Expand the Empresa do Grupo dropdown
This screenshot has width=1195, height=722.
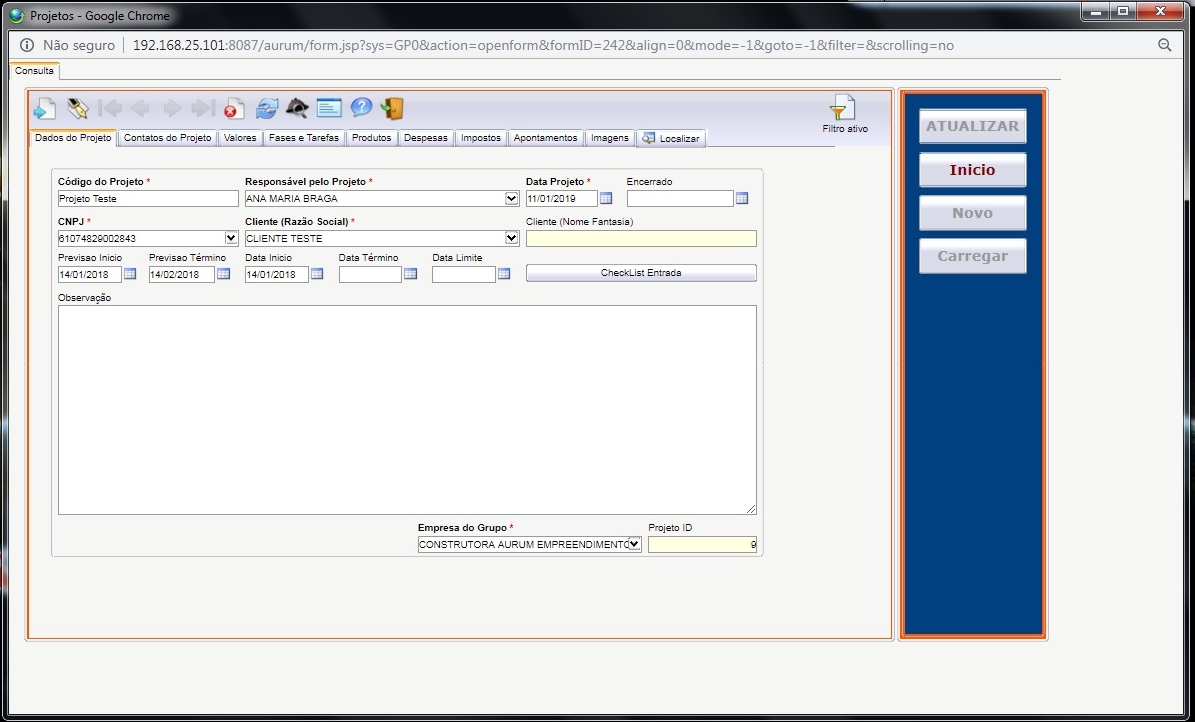click(634, 544)
